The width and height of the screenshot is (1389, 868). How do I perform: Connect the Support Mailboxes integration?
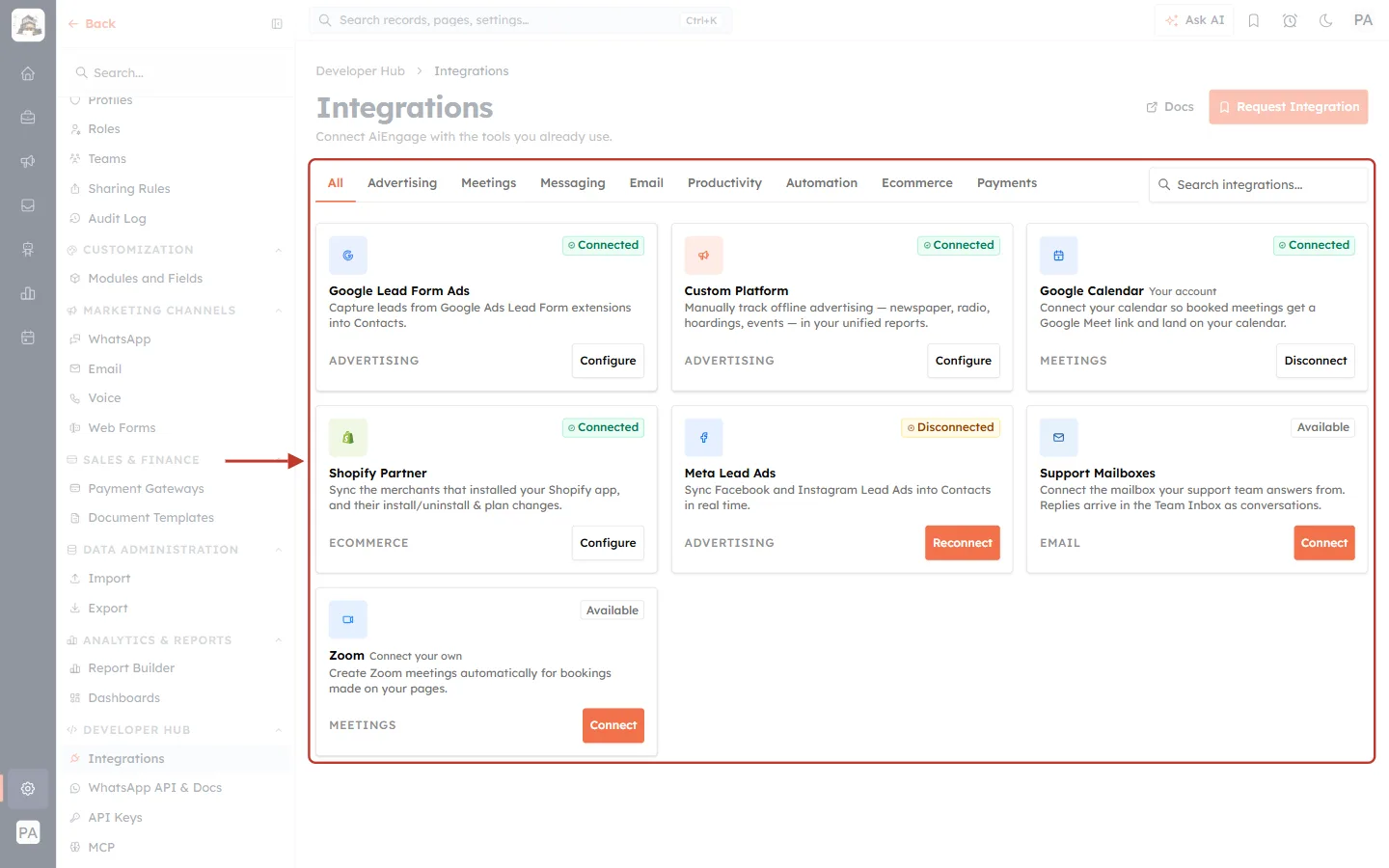point(1324,543)
